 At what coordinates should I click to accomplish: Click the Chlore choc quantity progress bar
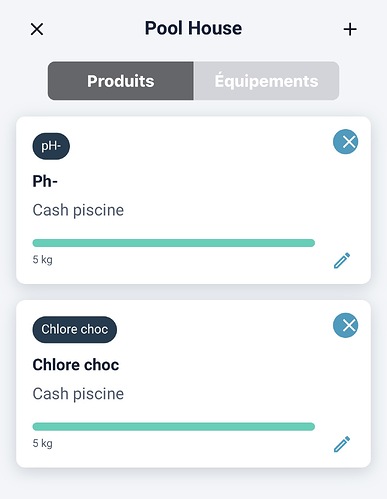(174, 426)
